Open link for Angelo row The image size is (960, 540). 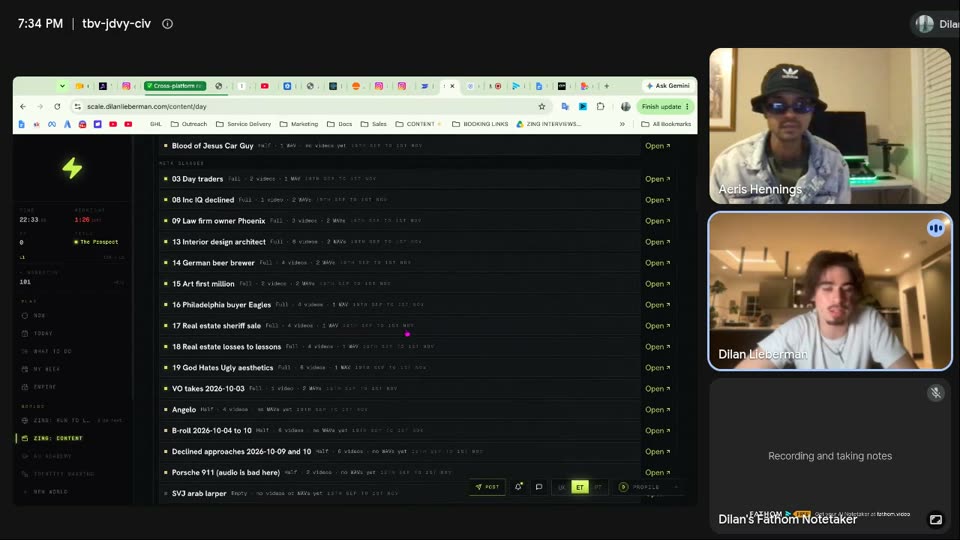(658, 410)
